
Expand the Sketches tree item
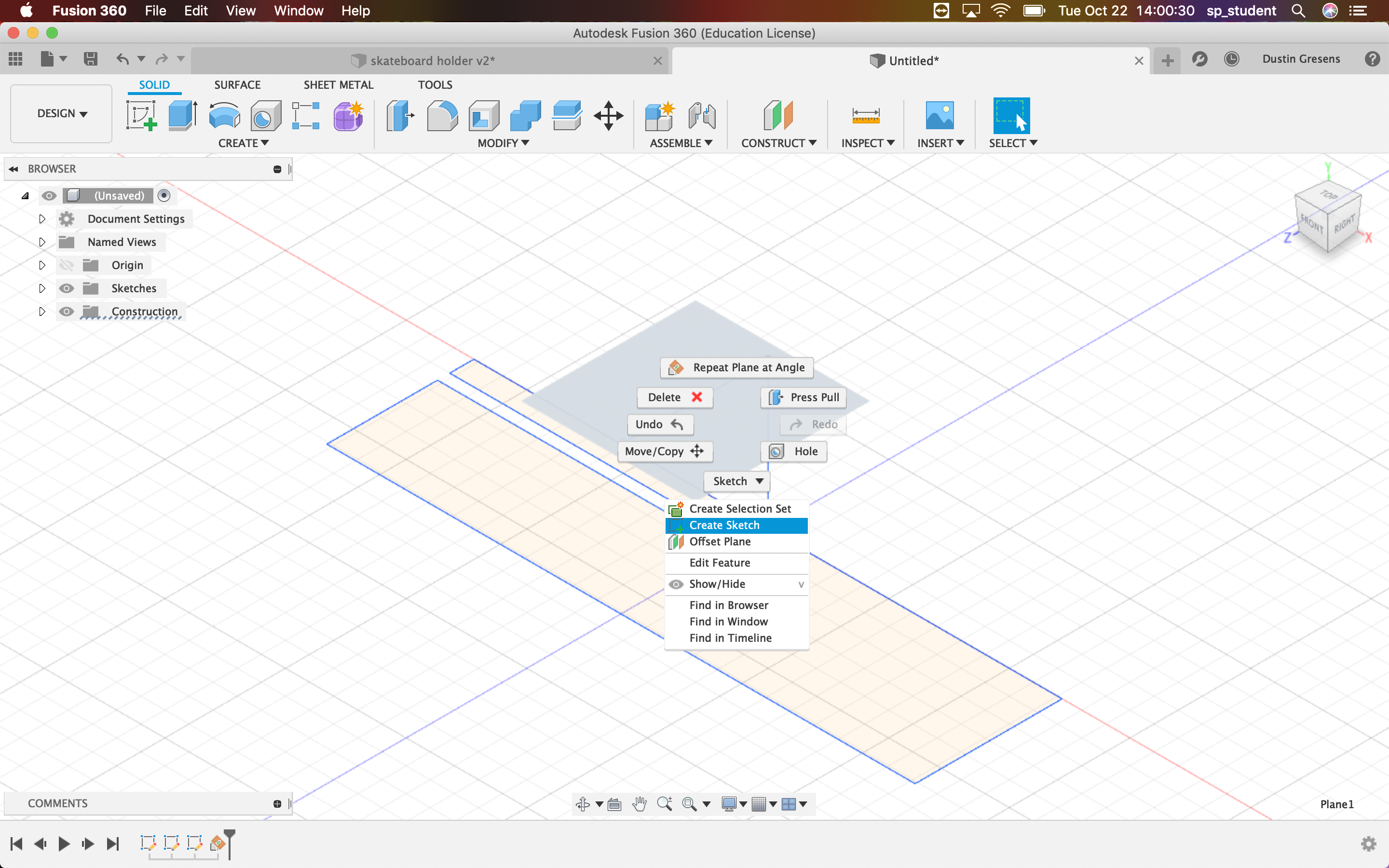[x=41, y=287]
